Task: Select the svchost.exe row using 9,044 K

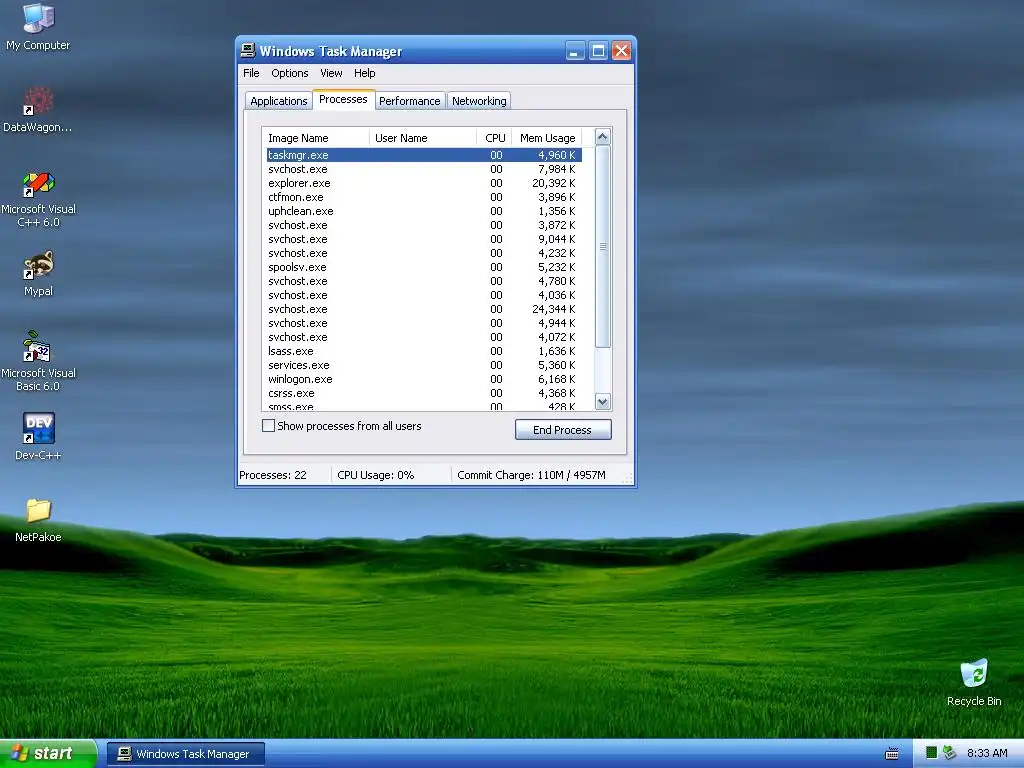Action: click(424, 239)
